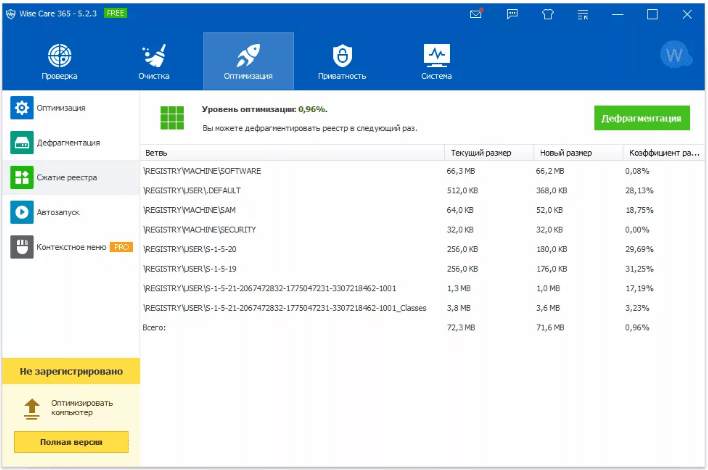
Task: Click Не зарегистрировано yellow banner
Action: 71,371
